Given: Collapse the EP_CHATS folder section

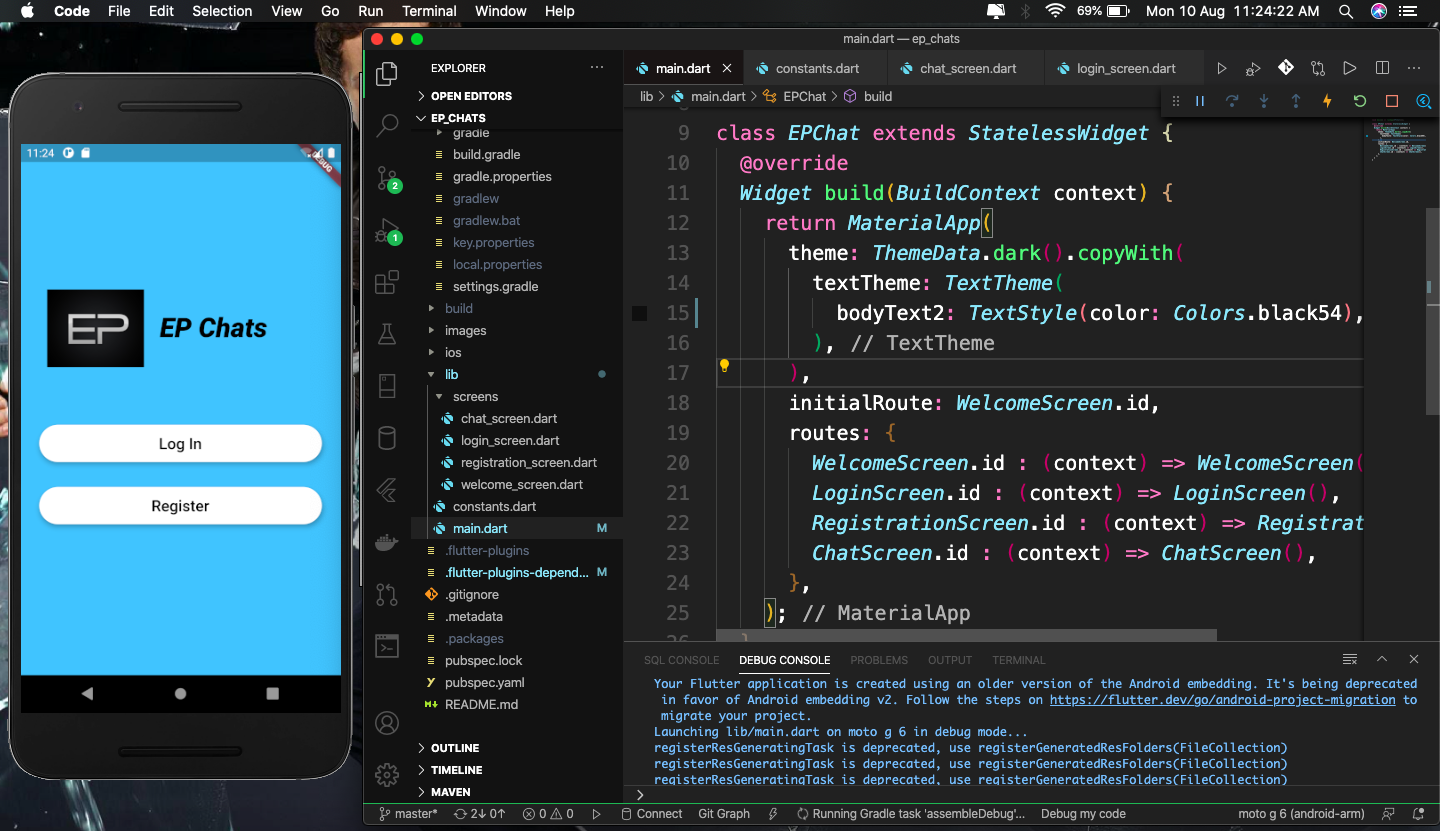Looking at the screenshot, I should point(457,118).
